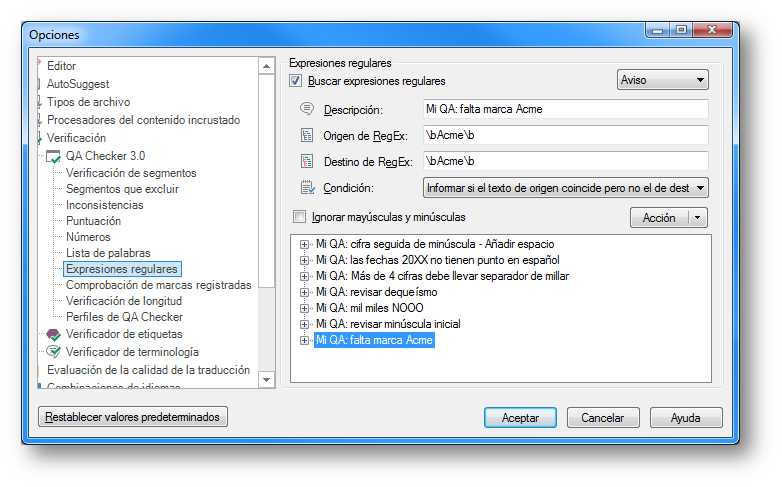Screen dimensions: 782x487
Task: Open Números settings
Action: click(88, 237)
